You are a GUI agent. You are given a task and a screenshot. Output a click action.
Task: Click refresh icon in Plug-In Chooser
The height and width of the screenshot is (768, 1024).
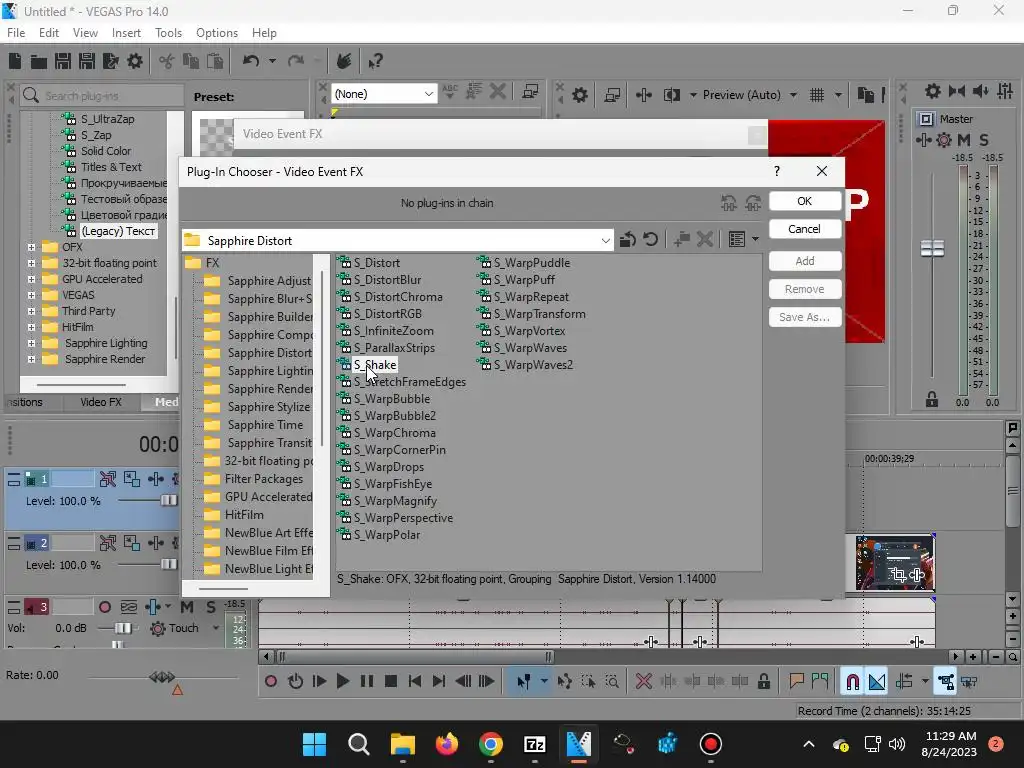tap(650, 240)
